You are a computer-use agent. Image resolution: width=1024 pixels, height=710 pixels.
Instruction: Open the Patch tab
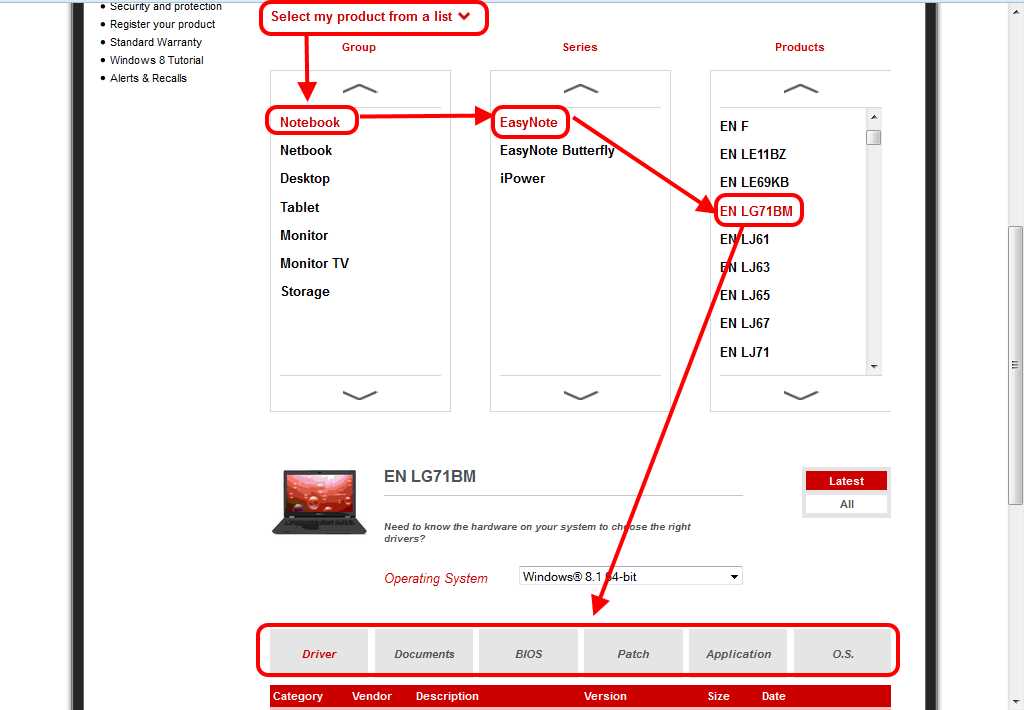coord(633,651)
